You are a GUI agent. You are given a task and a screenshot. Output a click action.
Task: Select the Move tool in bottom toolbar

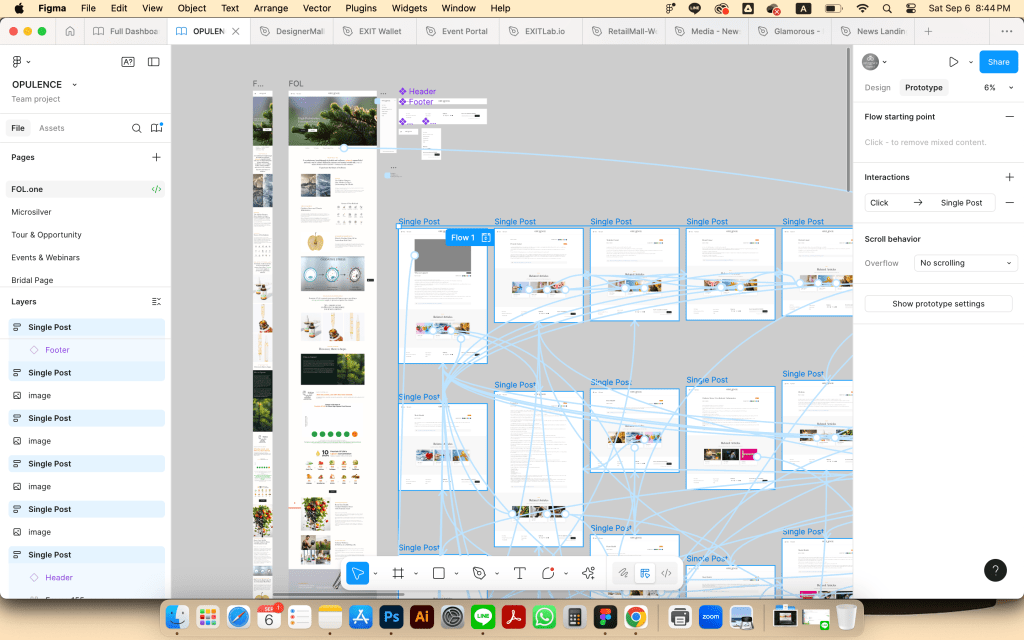357,573
